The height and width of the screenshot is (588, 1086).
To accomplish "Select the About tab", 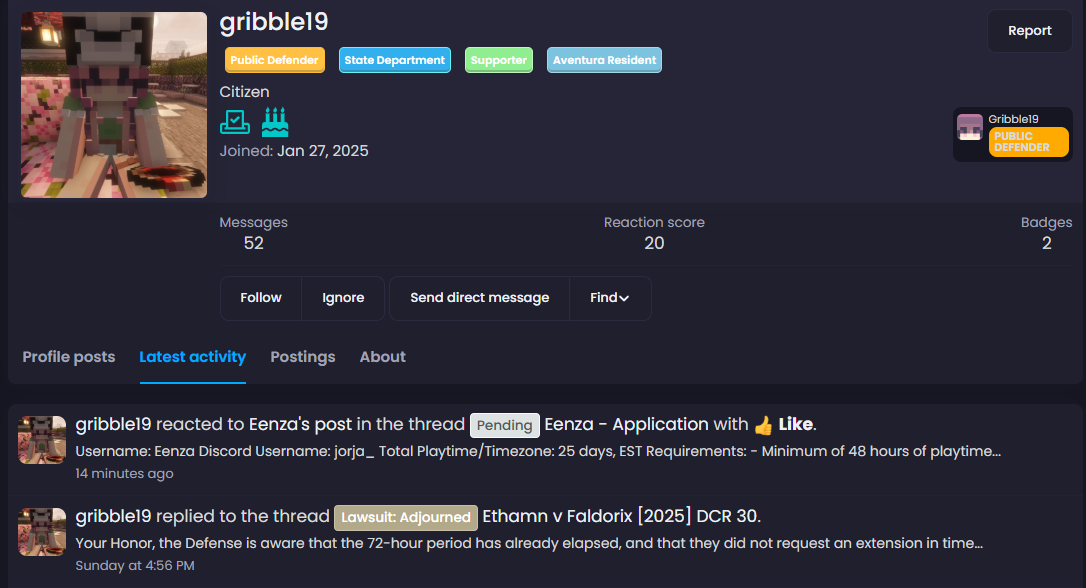I will 383,357.
